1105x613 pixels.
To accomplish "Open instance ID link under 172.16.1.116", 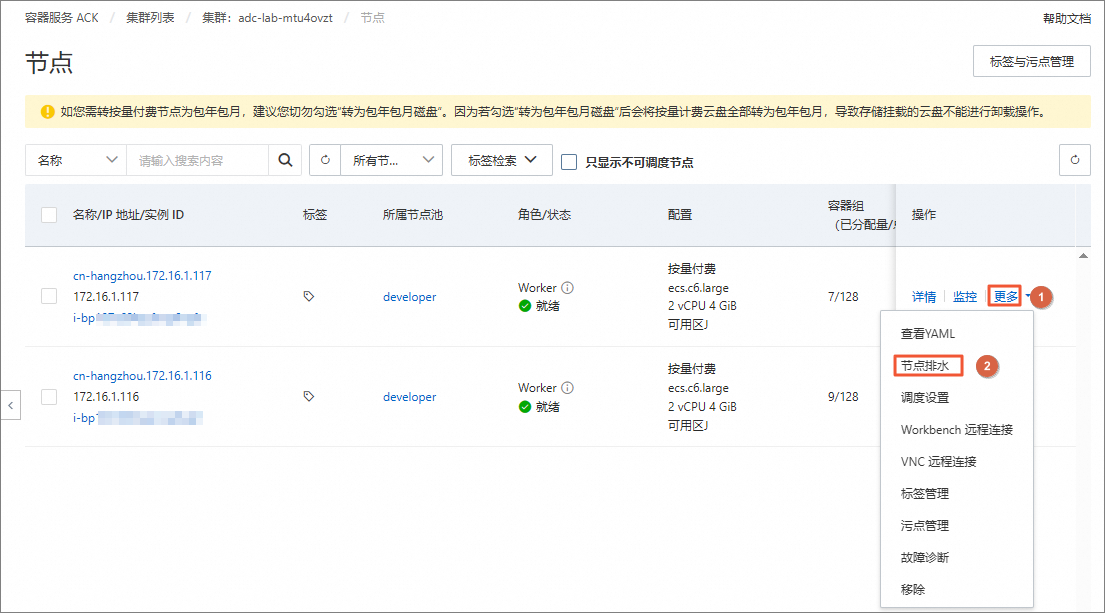I will [x=137, y=418].
